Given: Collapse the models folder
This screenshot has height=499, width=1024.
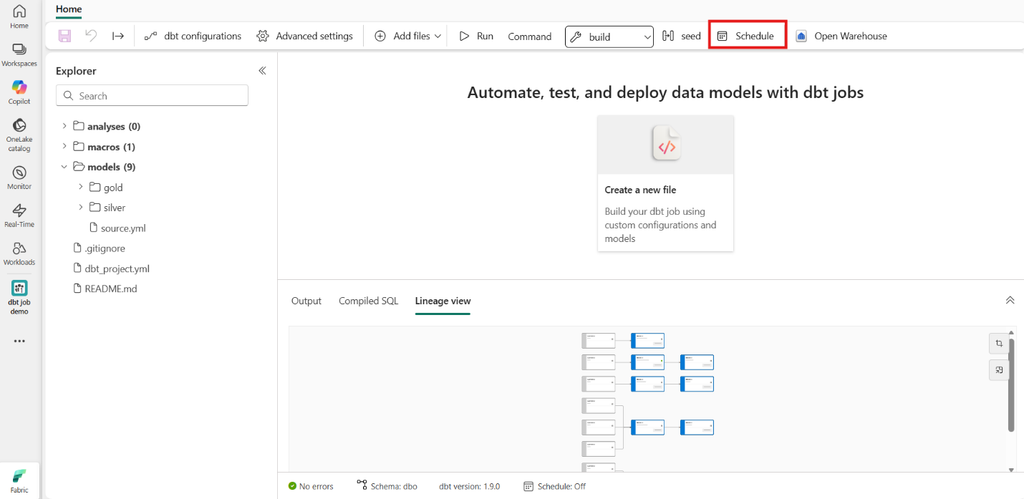Looking at the screenshot, I should tap(64, 167).
